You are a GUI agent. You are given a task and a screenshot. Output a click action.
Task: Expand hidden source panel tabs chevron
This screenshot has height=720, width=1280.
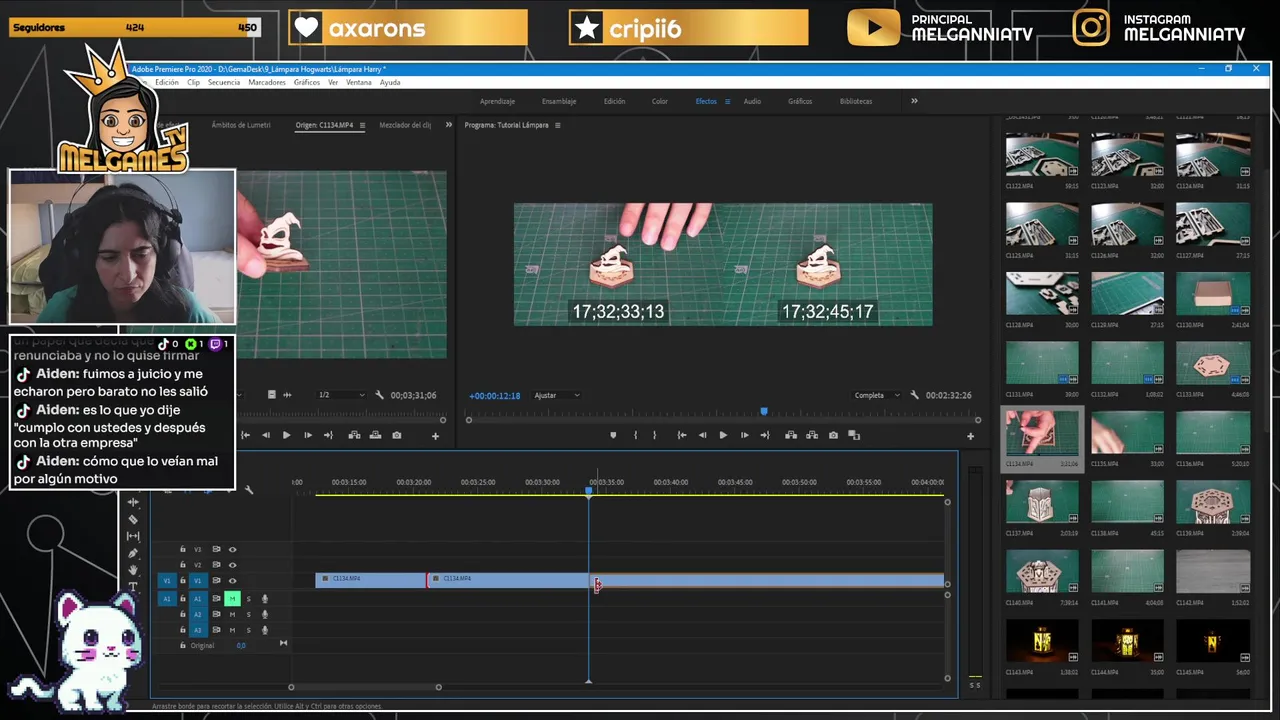448,125
